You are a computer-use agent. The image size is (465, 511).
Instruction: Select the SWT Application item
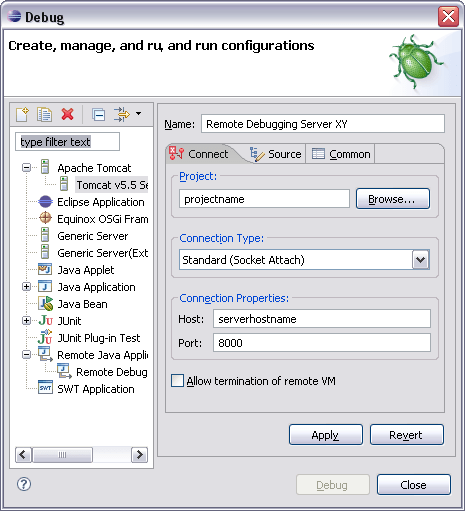point(96,389)
